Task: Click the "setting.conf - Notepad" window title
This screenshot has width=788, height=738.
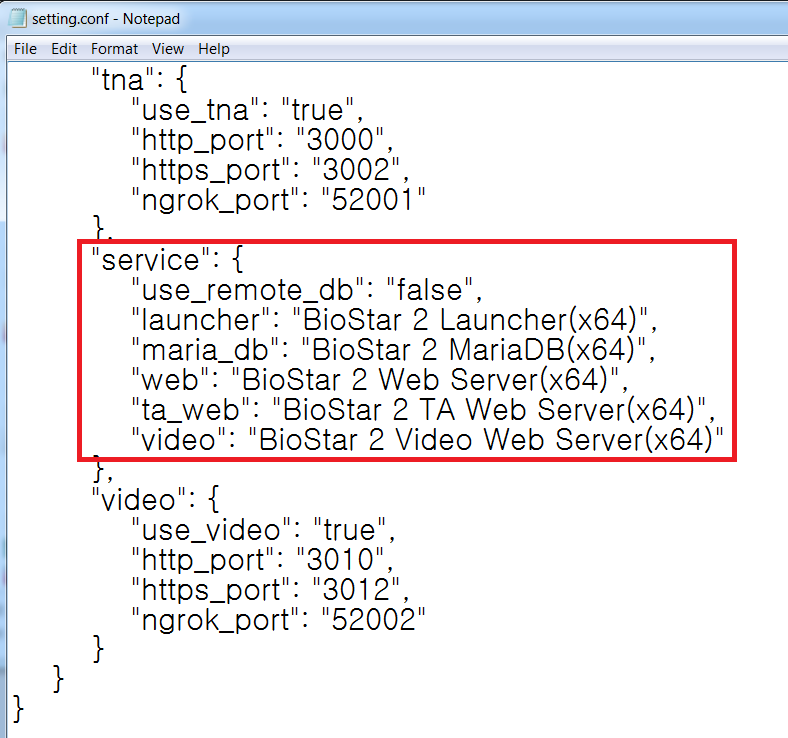Action: pos(106,19)
